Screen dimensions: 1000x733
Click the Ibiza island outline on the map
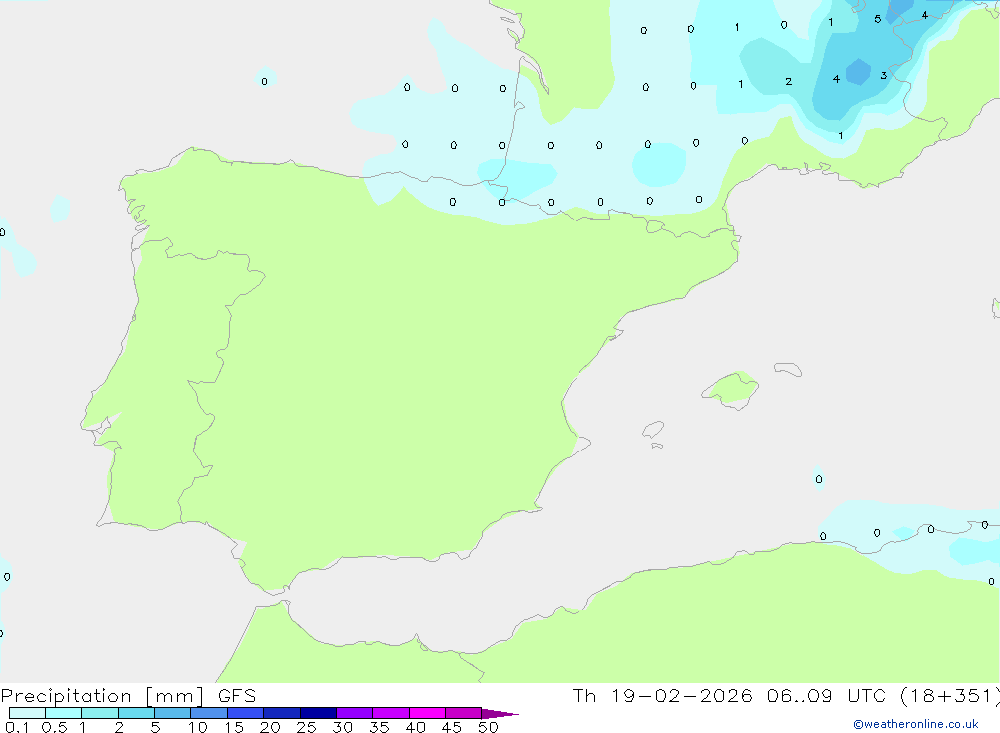653,429
